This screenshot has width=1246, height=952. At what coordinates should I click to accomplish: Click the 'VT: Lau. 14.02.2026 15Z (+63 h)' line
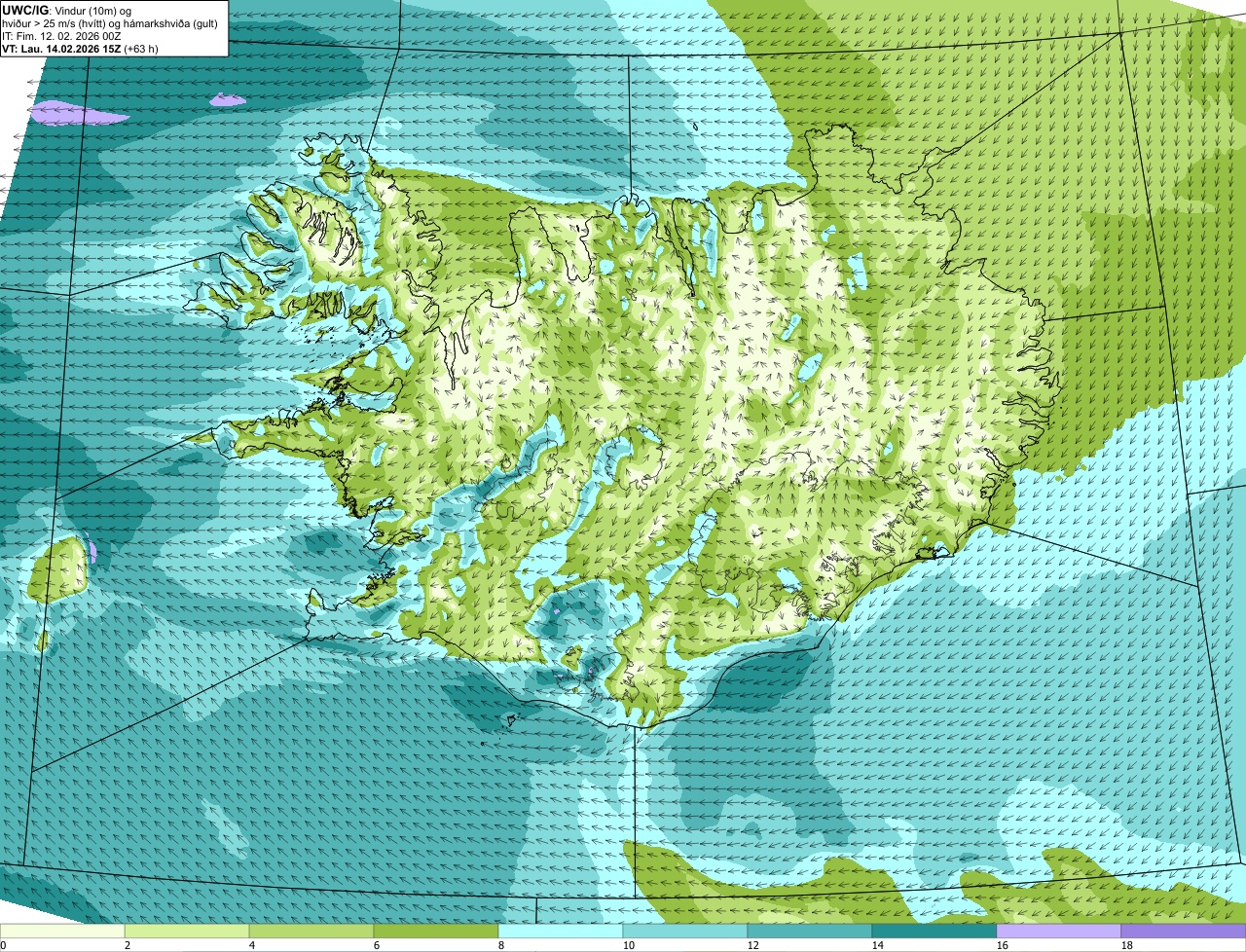[x=81, y=48]
